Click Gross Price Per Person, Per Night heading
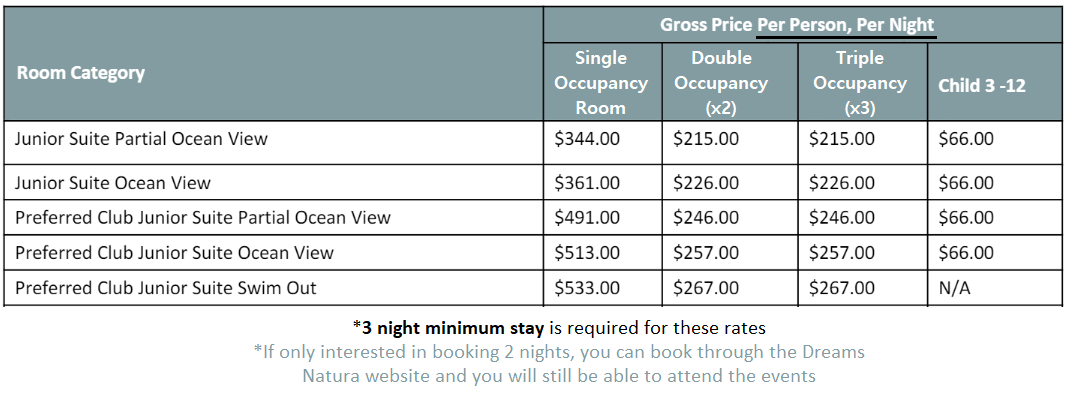 pyautogui.click(x=797, y=25)
